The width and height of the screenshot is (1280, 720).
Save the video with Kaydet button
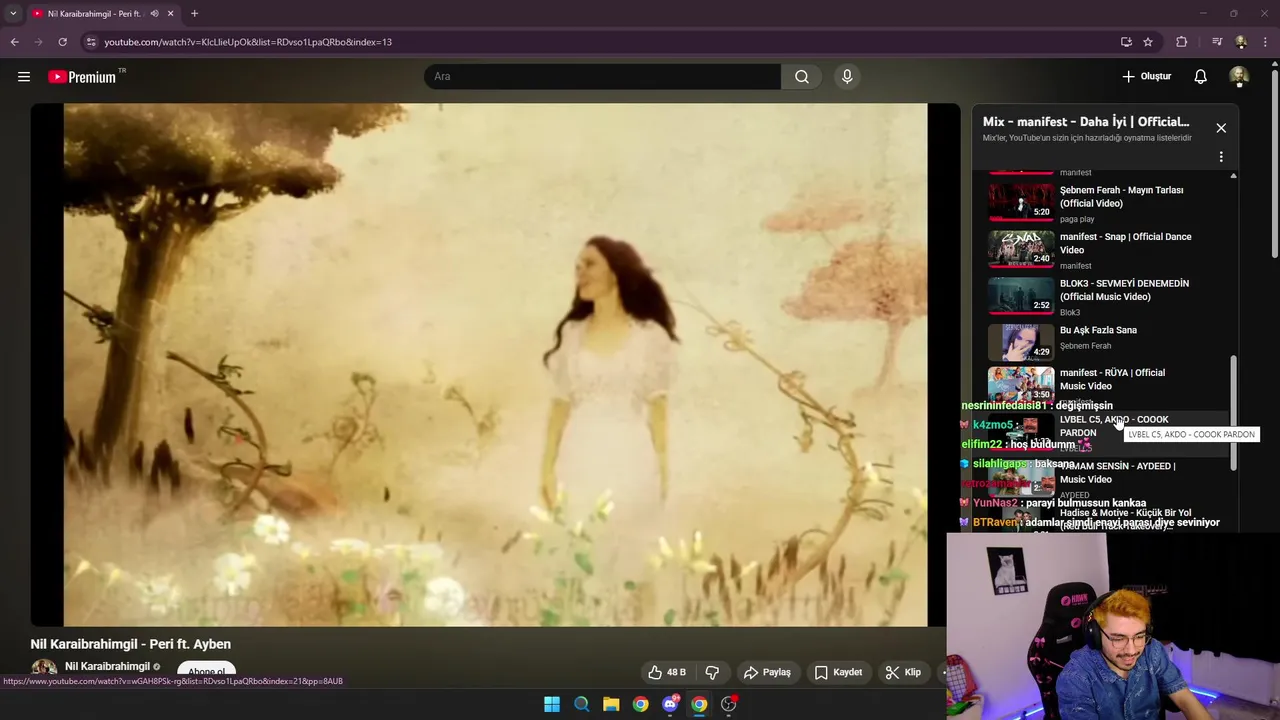coord(838,672)
